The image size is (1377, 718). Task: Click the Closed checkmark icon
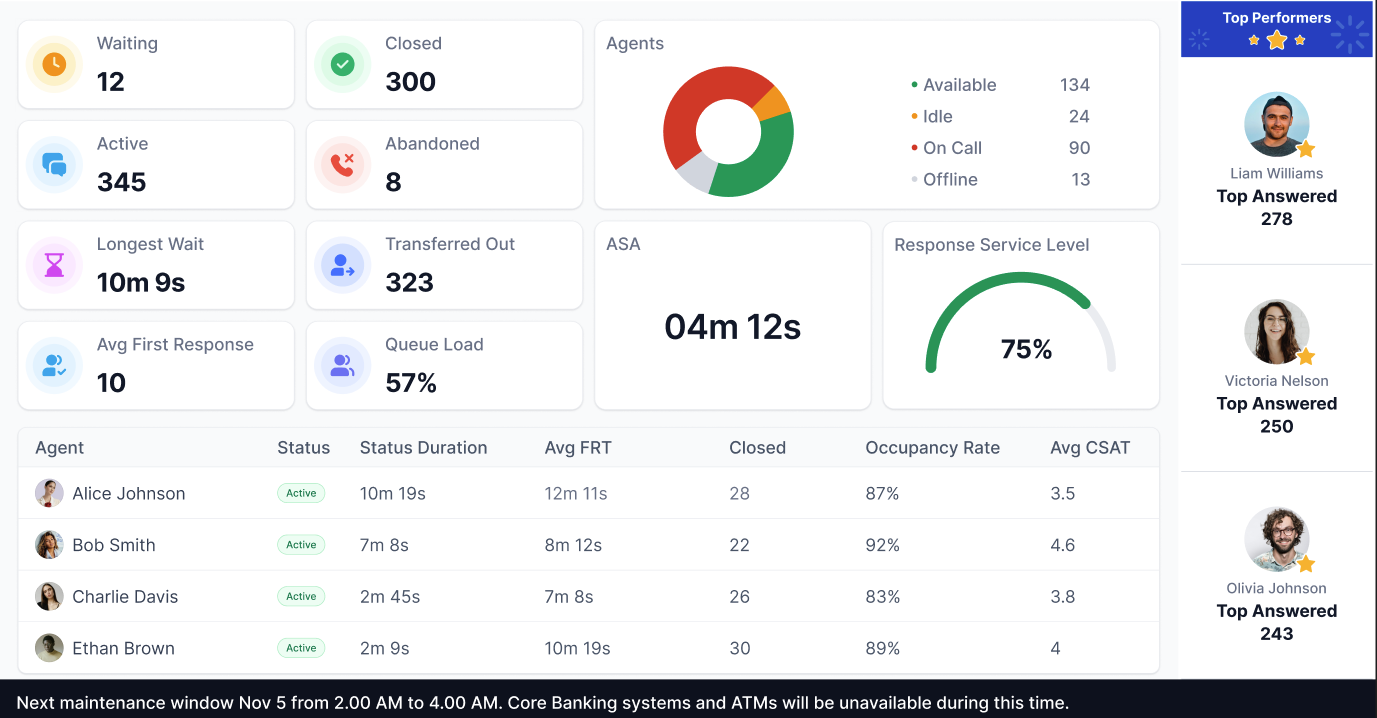click(342, 64)
